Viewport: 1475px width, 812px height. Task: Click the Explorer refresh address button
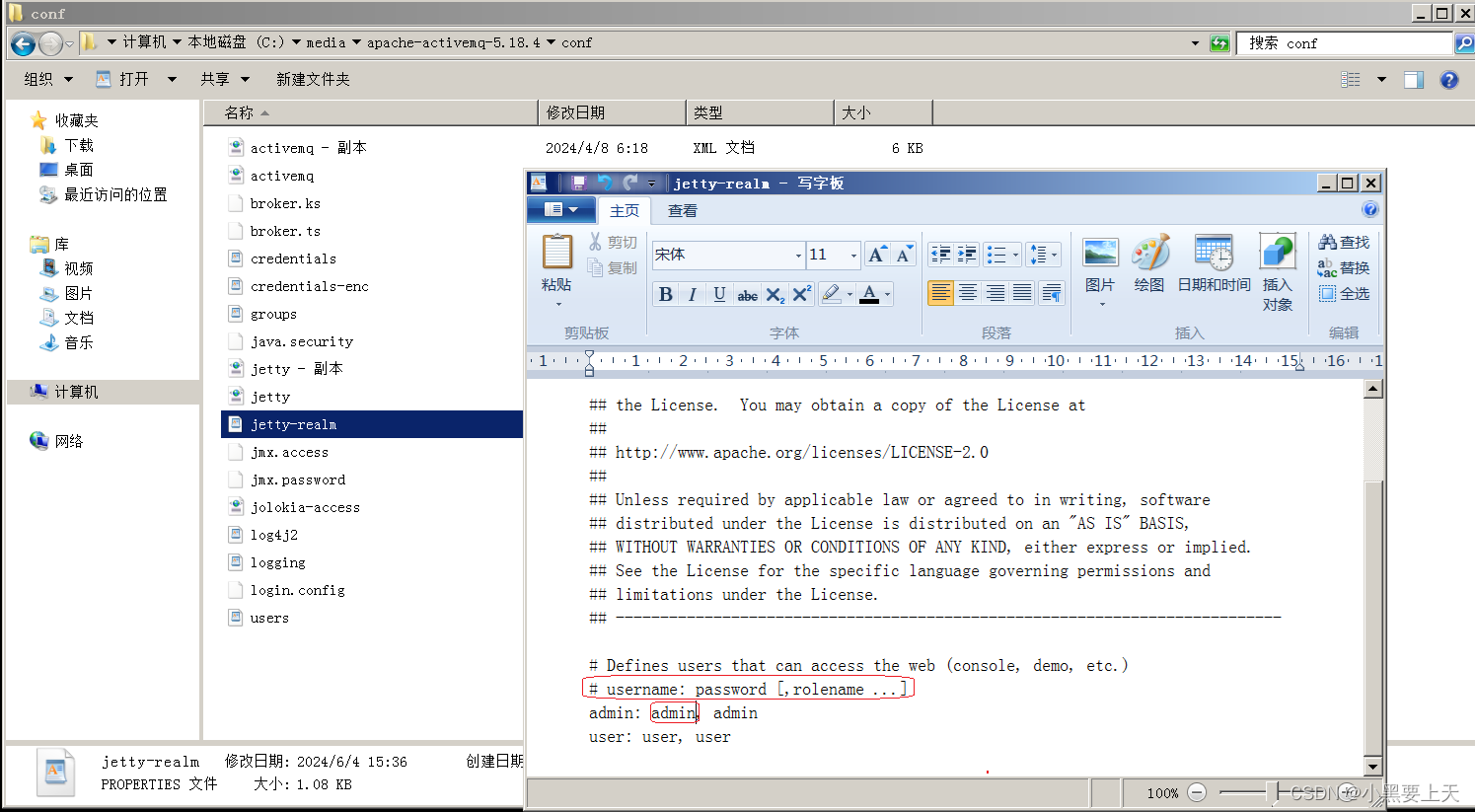(x=1219, y=43)
